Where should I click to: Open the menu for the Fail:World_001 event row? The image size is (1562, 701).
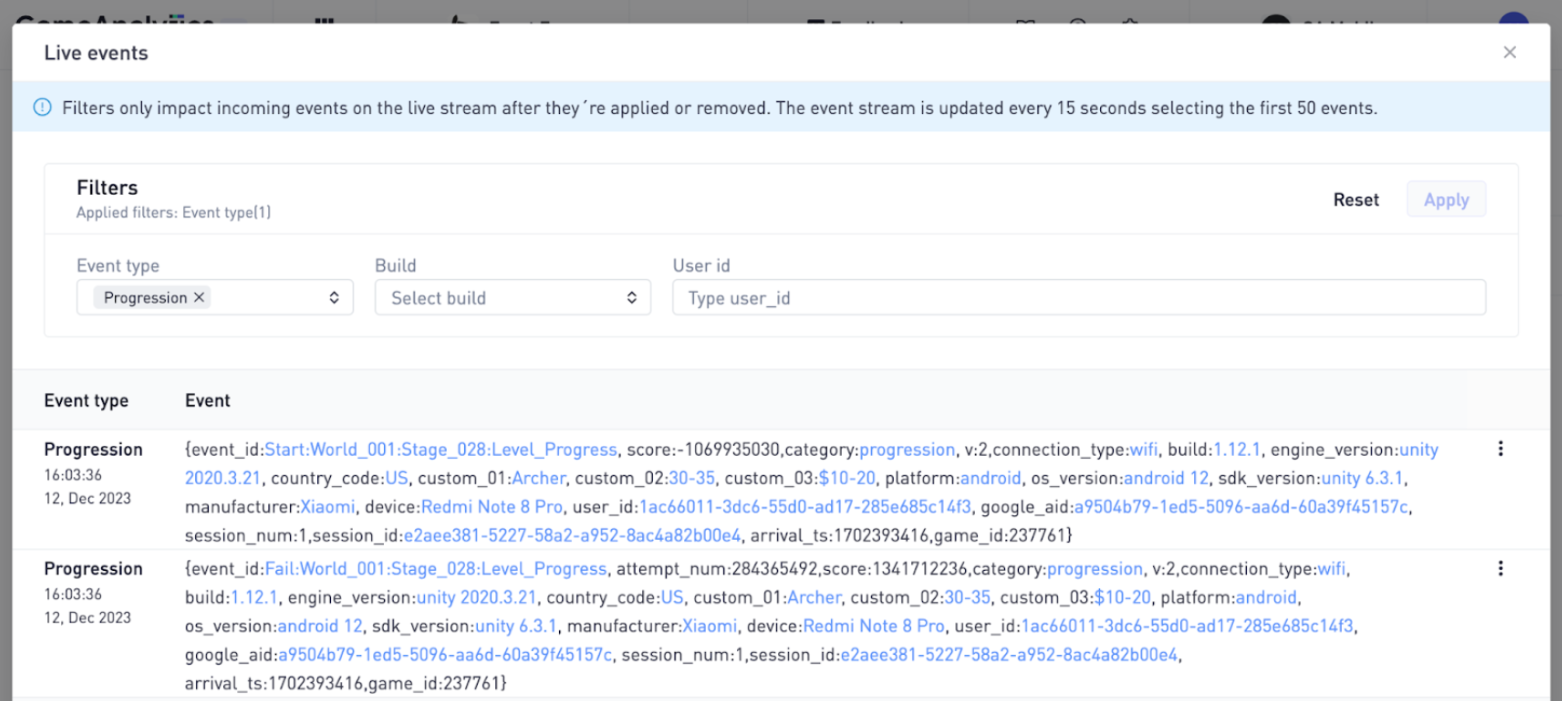click(1500, 568)
